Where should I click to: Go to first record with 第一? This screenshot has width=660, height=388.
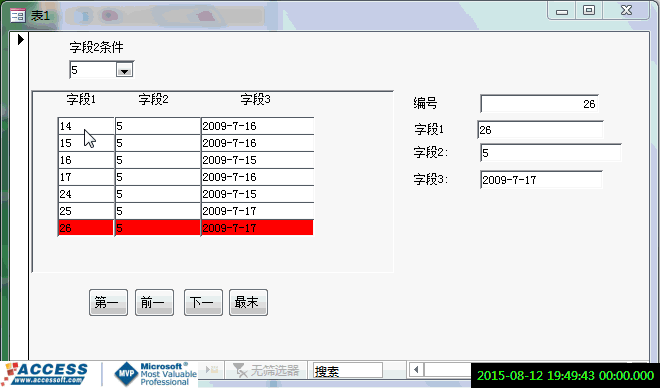[108, 302]
